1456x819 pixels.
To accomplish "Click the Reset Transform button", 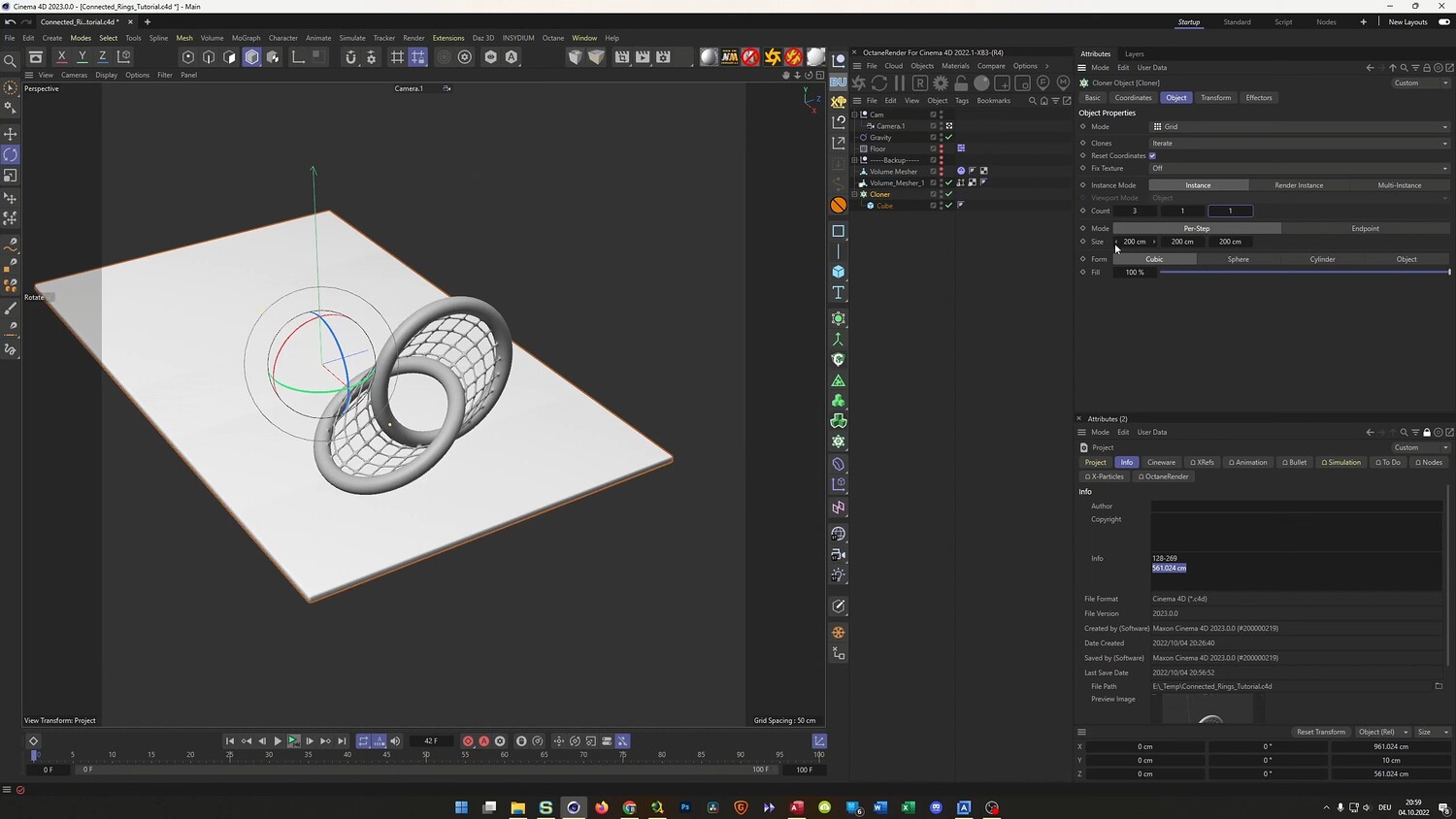I will [1321, 732].
